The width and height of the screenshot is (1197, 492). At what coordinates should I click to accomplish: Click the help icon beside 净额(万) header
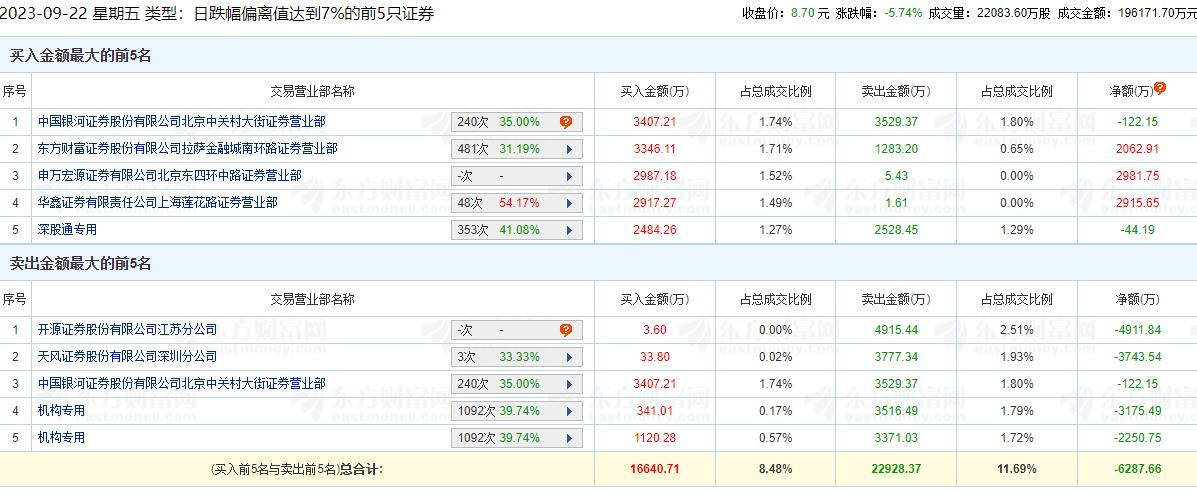click(1160, 88)
